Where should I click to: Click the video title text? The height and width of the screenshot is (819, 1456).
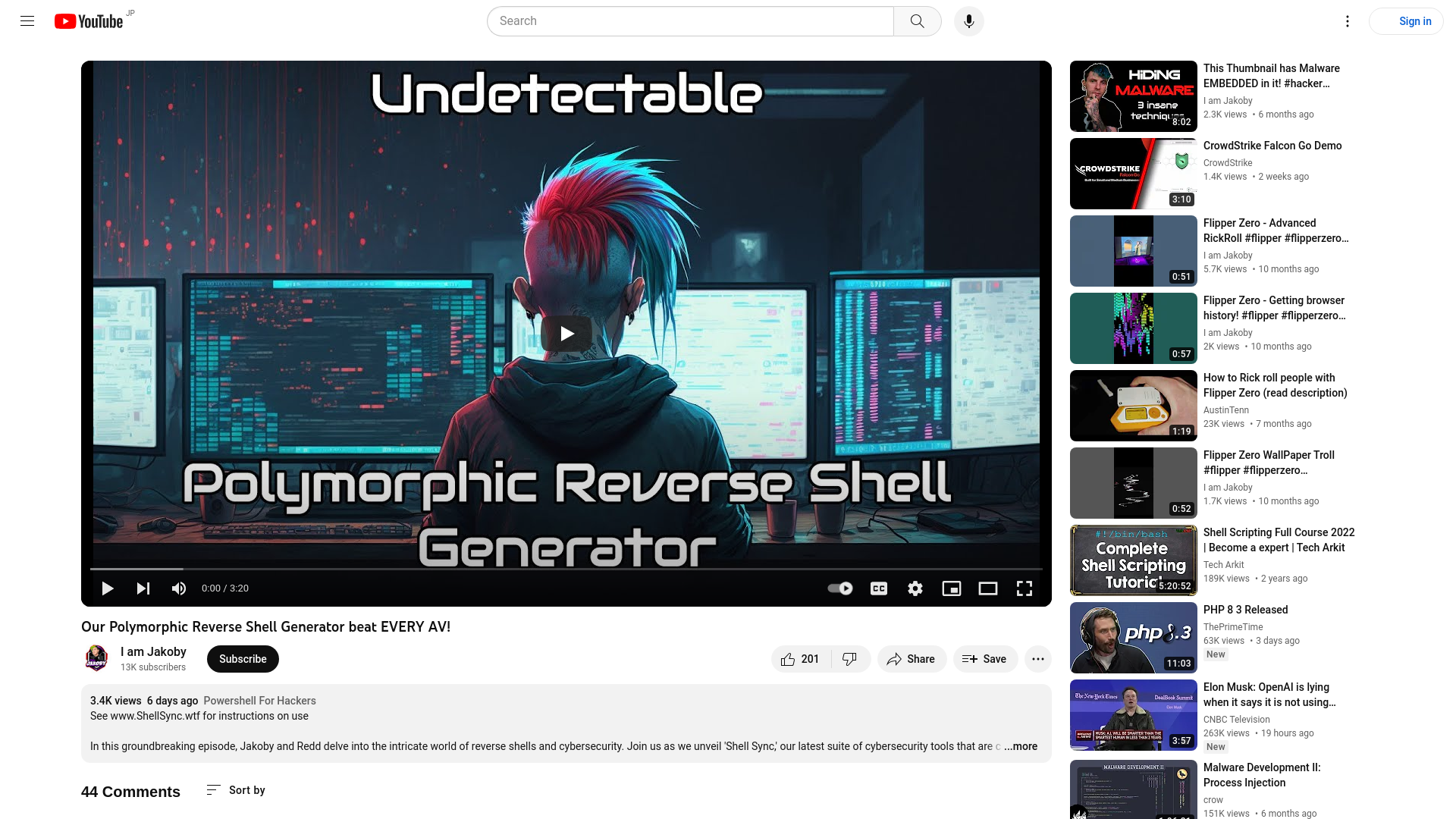[x=265, y=626]
